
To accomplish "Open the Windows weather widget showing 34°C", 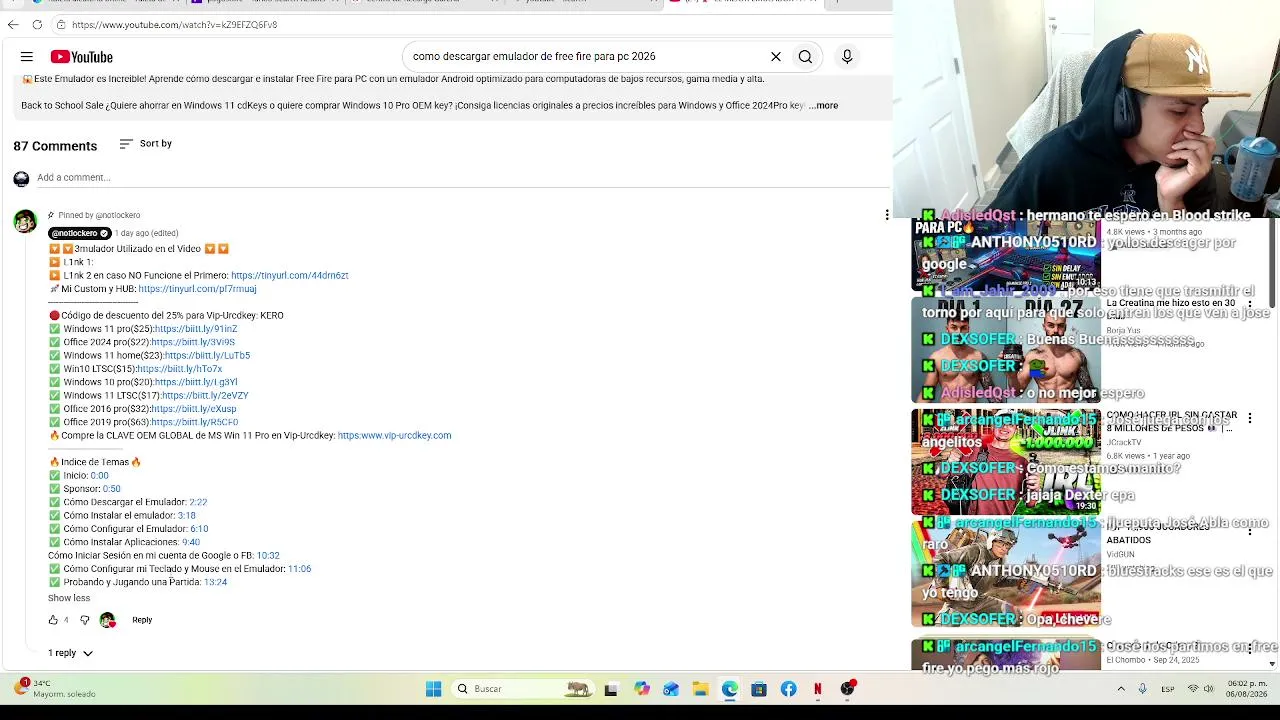I will [55, 688].
